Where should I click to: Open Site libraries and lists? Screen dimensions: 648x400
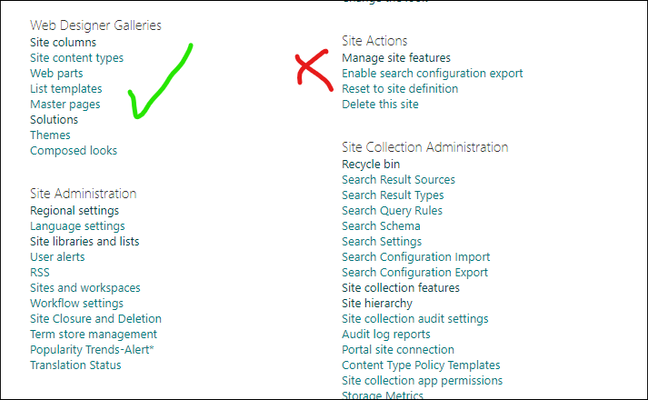point(84,241)
